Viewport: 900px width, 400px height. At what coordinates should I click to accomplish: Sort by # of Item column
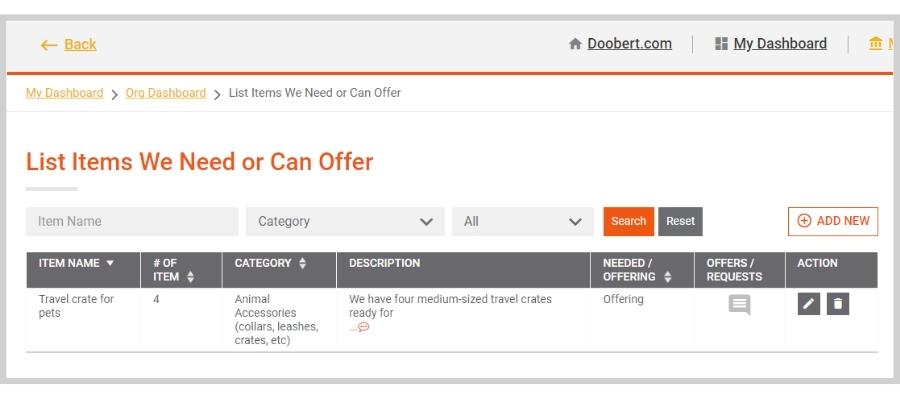pyautogui.click(x=190, y=277)
